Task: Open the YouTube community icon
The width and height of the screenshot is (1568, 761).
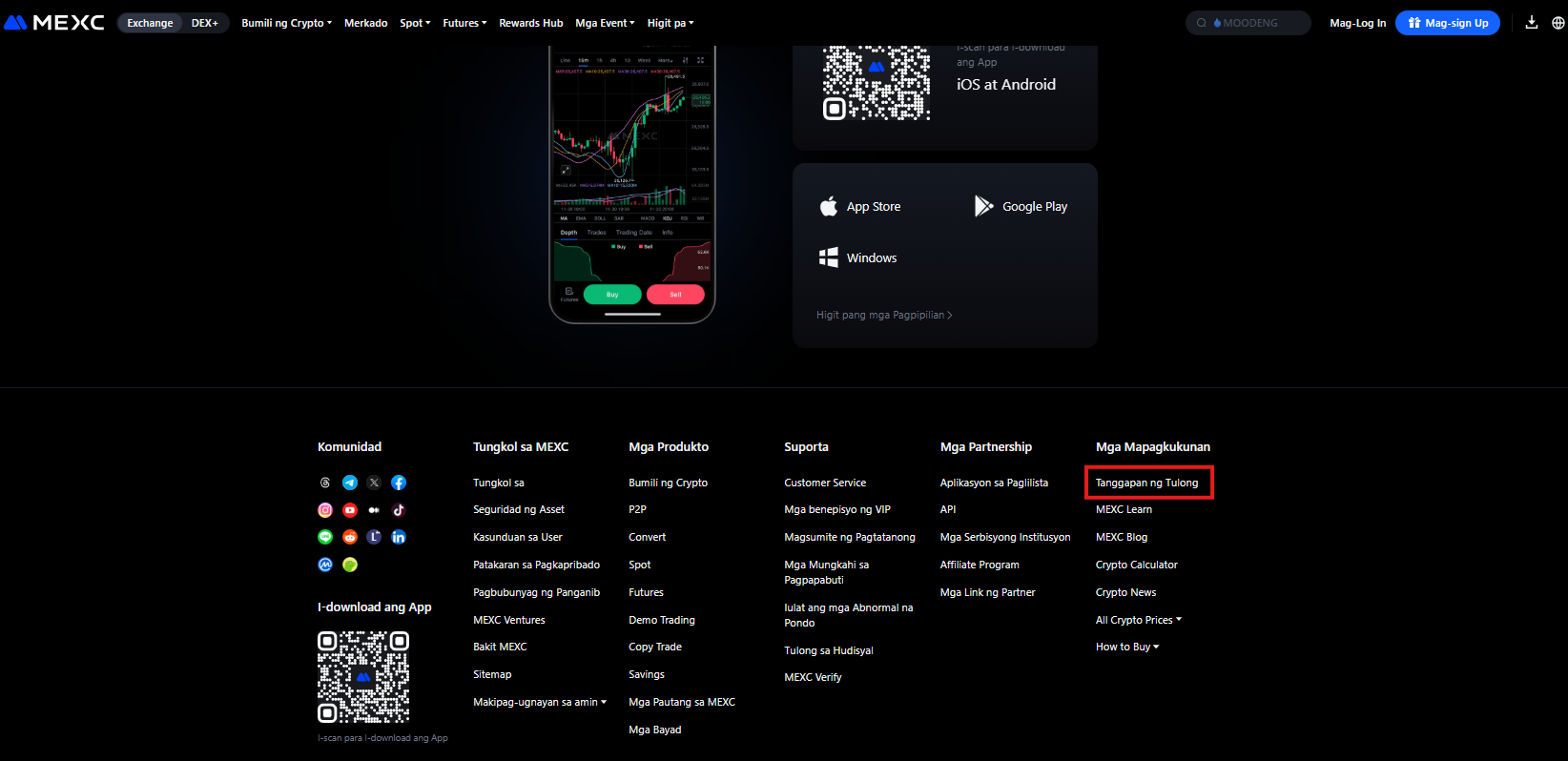Action: (x=350, y=510)
